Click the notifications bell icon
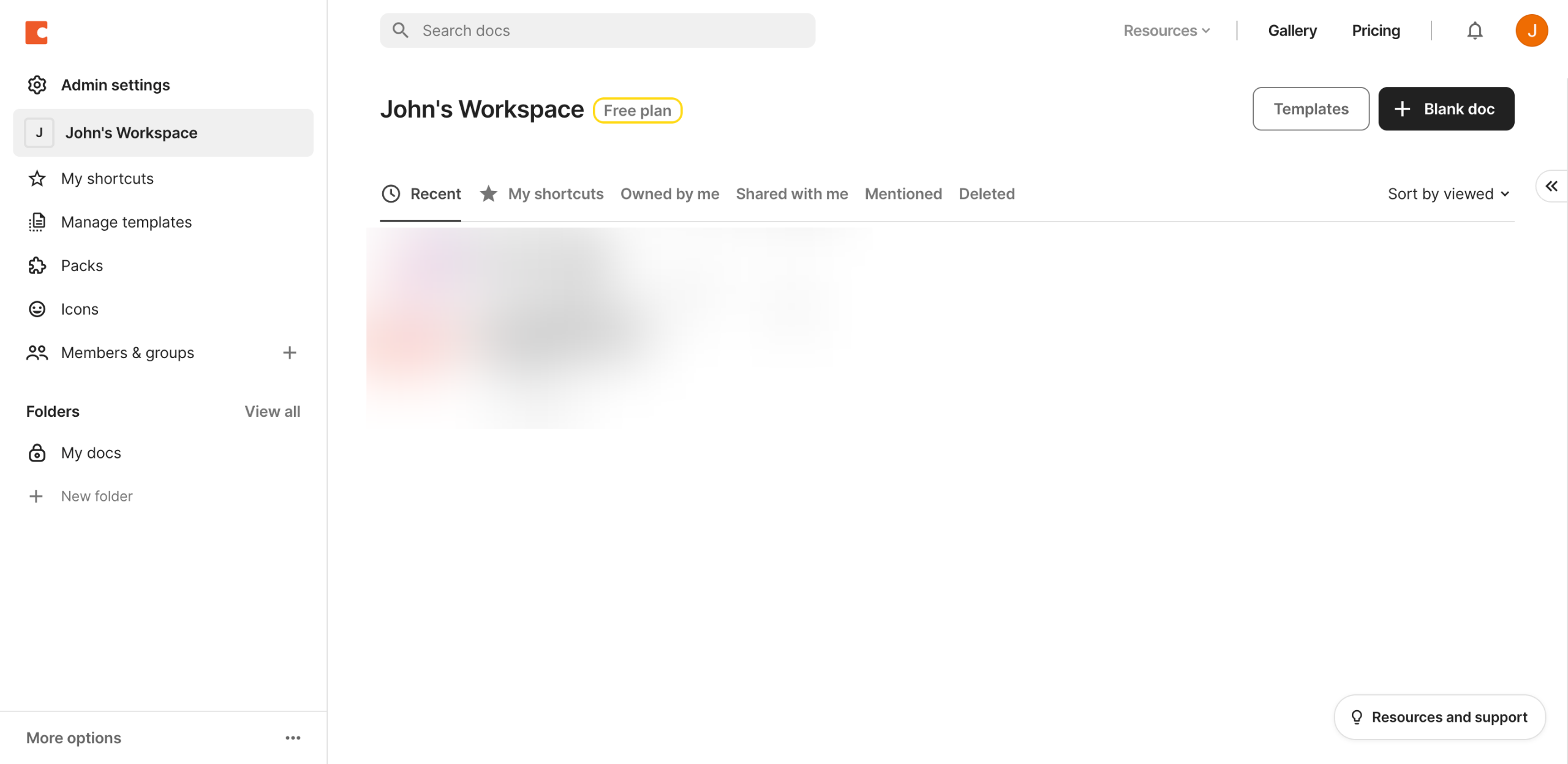The height and width of the screenshot is (764, 1568). click(x=1474, y=31)
